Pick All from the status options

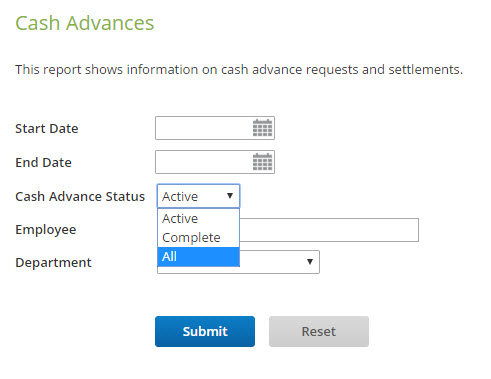[198, 257]
